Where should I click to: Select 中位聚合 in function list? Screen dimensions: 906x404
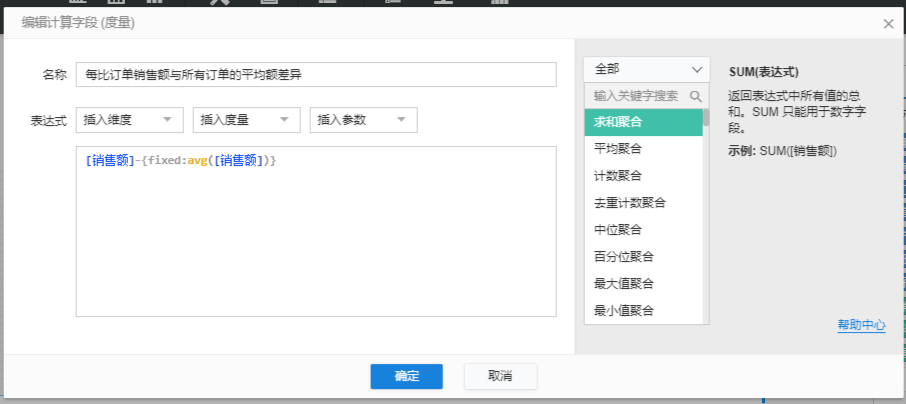pyautogui.click(x=643, y=229)
